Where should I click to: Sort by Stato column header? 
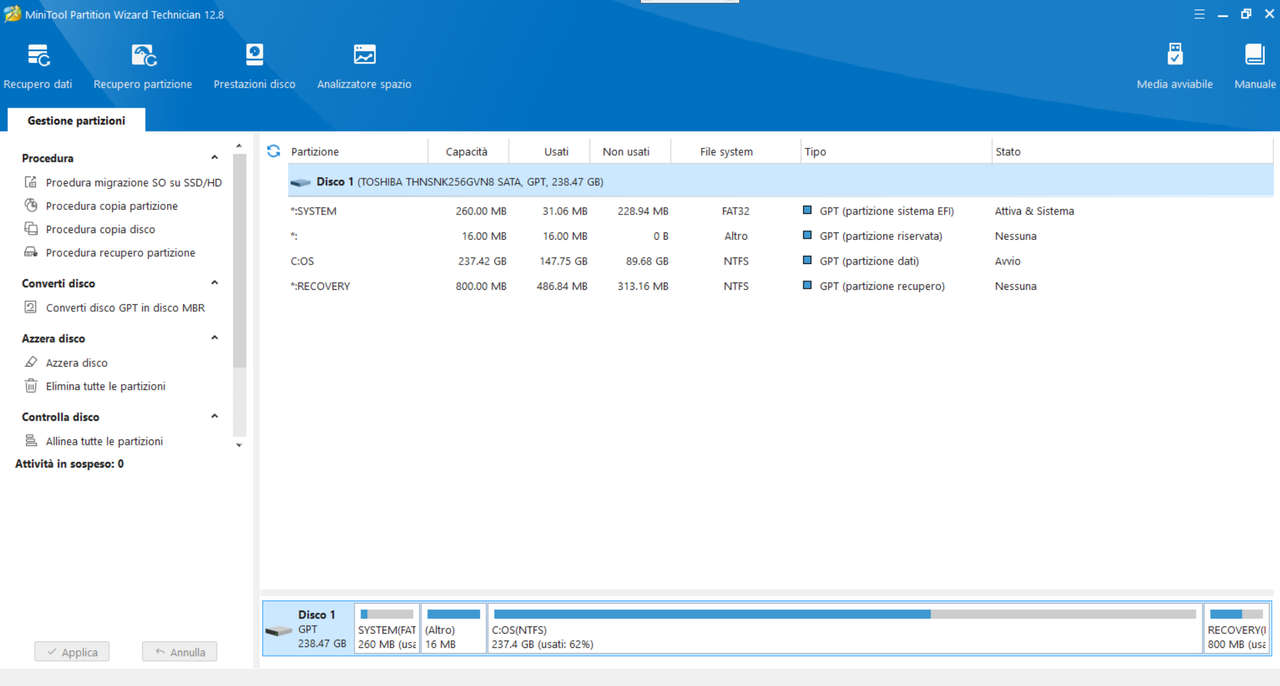click(x=1132, y=152)
